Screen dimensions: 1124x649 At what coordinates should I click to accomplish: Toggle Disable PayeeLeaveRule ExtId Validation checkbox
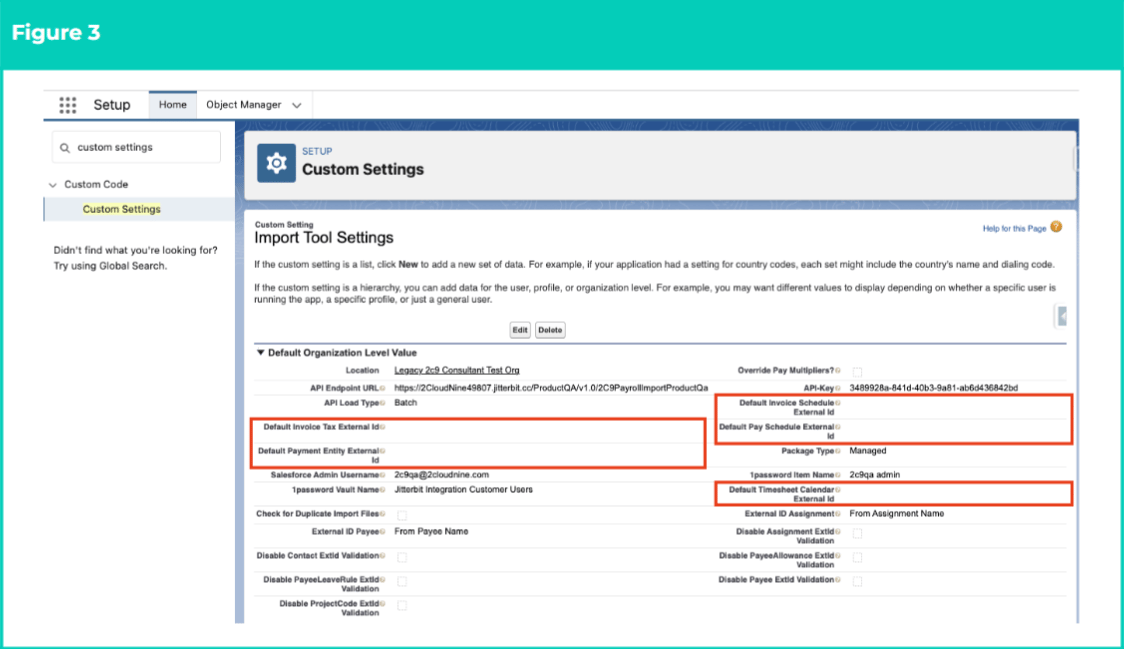click(x=402, y=581)
